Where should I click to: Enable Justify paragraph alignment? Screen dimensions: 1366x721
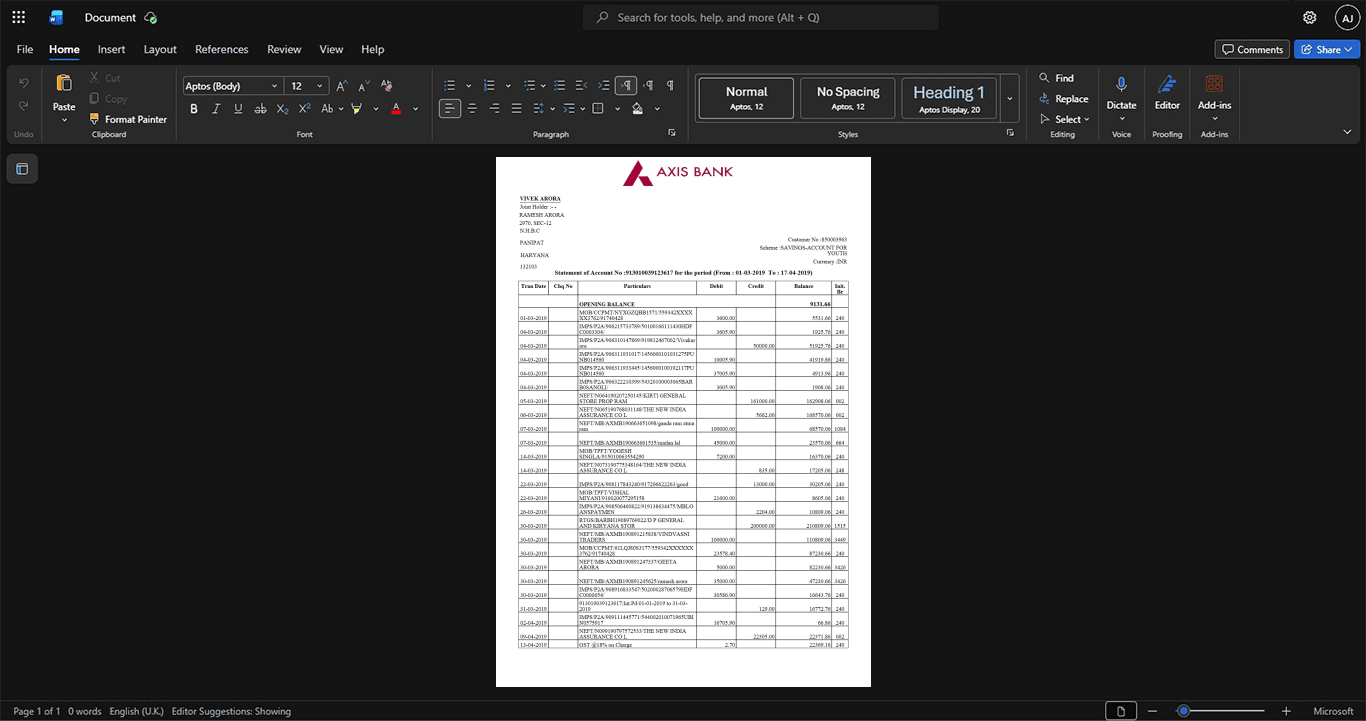tap(516, 108)
